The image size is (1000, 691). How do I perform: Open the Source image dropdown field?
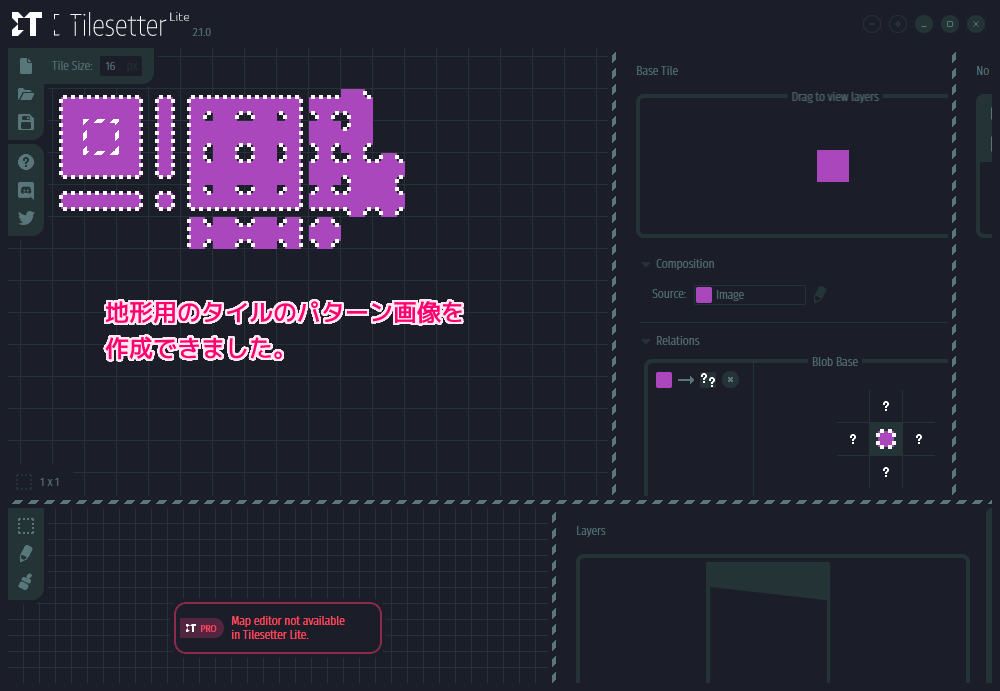coord(750,295)
